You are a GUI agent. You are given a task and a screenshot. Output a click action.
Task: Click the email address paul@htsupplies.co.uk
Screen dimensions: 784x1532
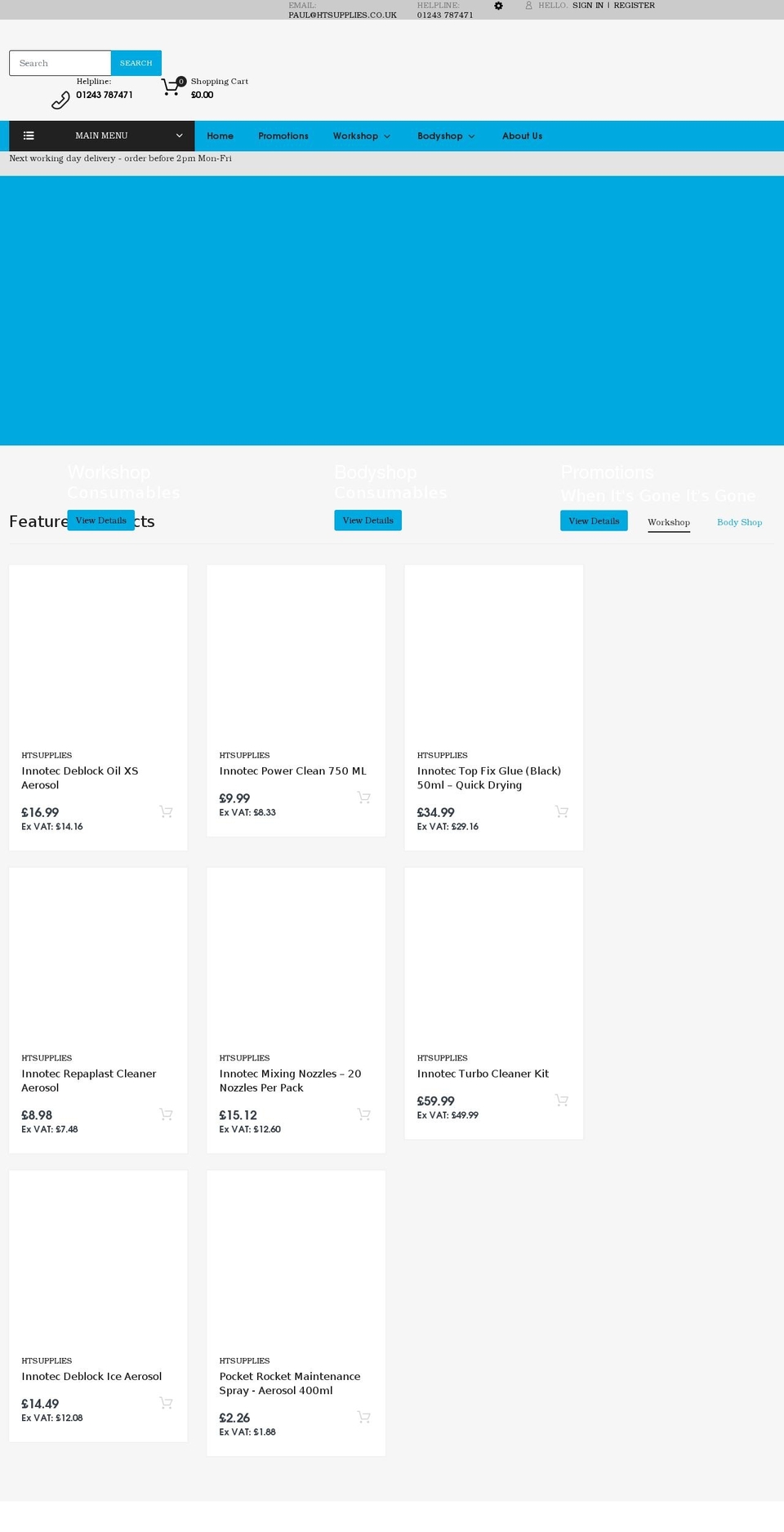tap(342, 15)
